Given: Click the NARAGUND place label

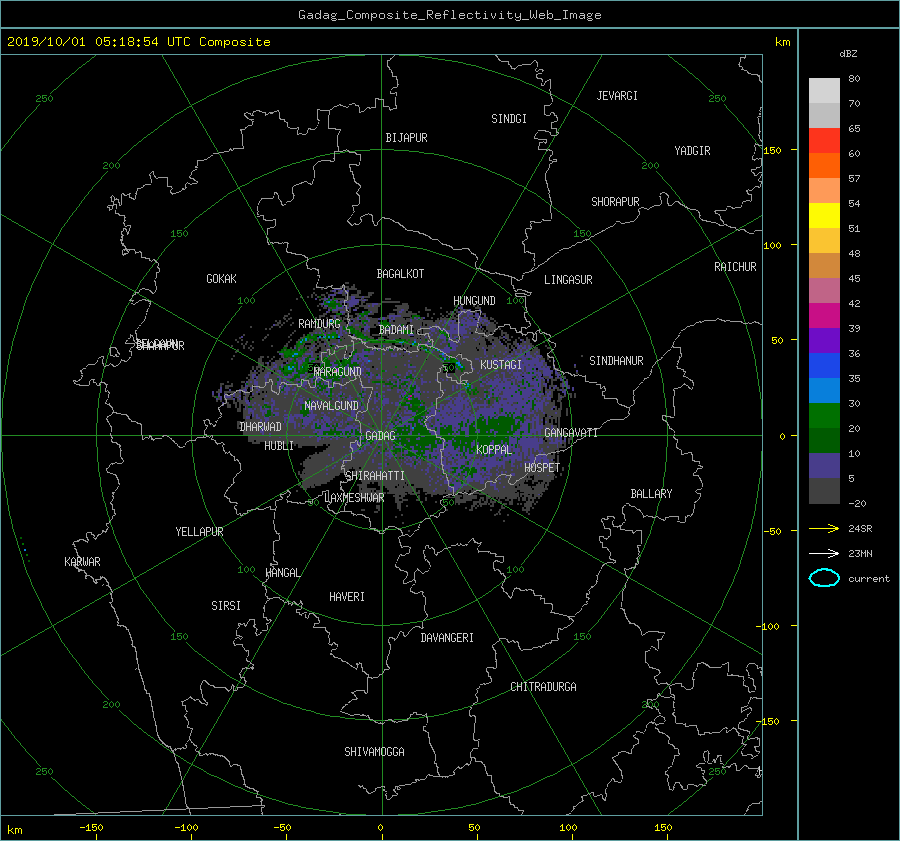Looking at the screenshot, I should [x=338, y=372].
